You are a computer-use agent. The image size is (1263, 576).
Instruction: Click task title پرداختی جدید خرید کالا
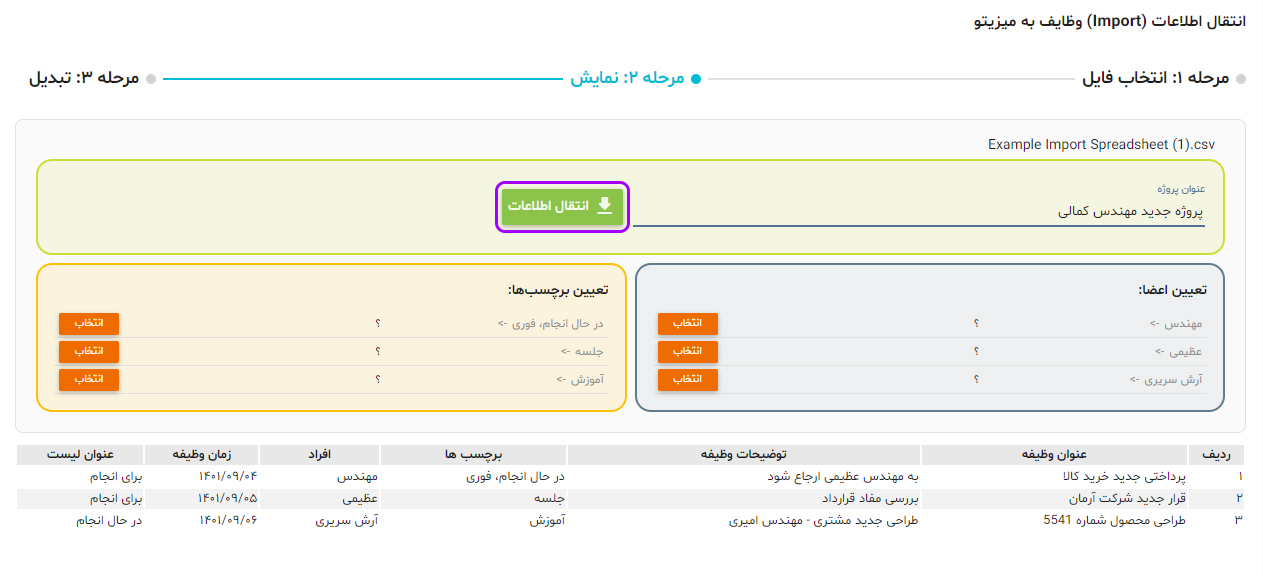[x=1123, y=476]
